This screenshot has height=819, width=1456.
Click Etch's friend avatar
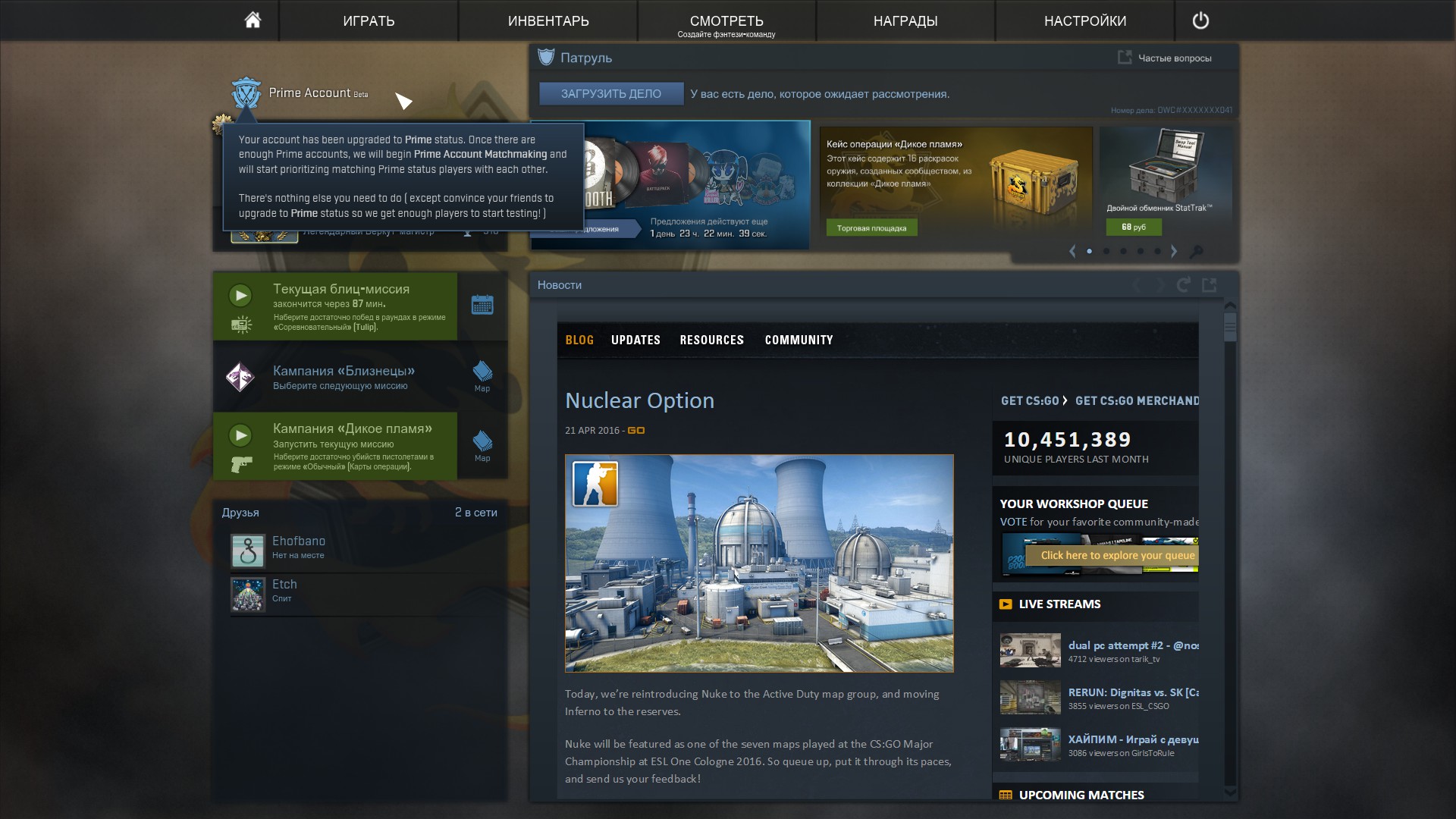pos(247,594)
